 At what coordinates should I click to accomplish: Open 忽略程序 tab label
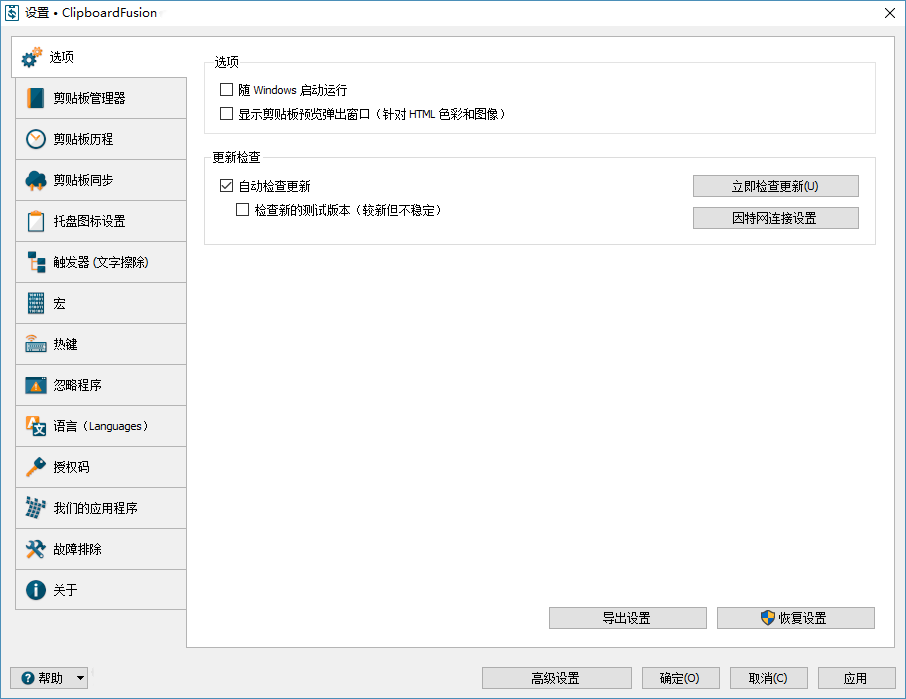[77, 385]
